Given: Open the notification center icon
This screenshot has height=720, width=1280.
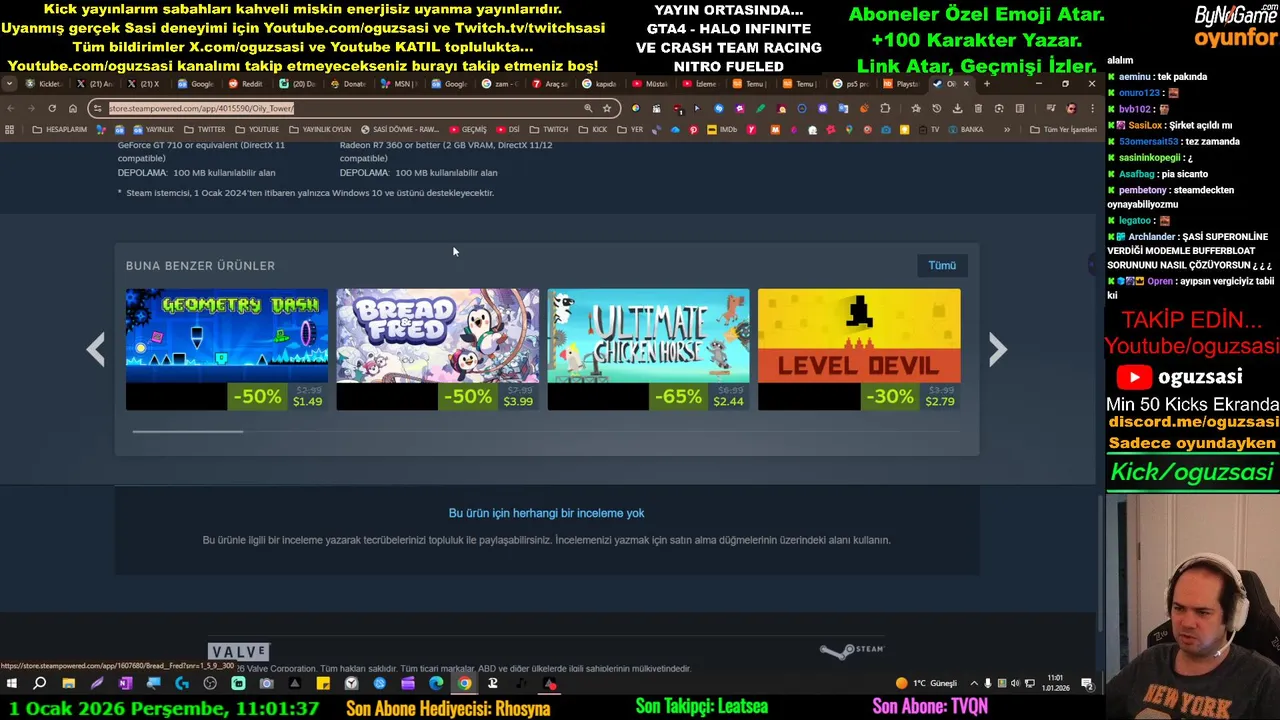Looking at the screenshot, I should (1087, 684).
